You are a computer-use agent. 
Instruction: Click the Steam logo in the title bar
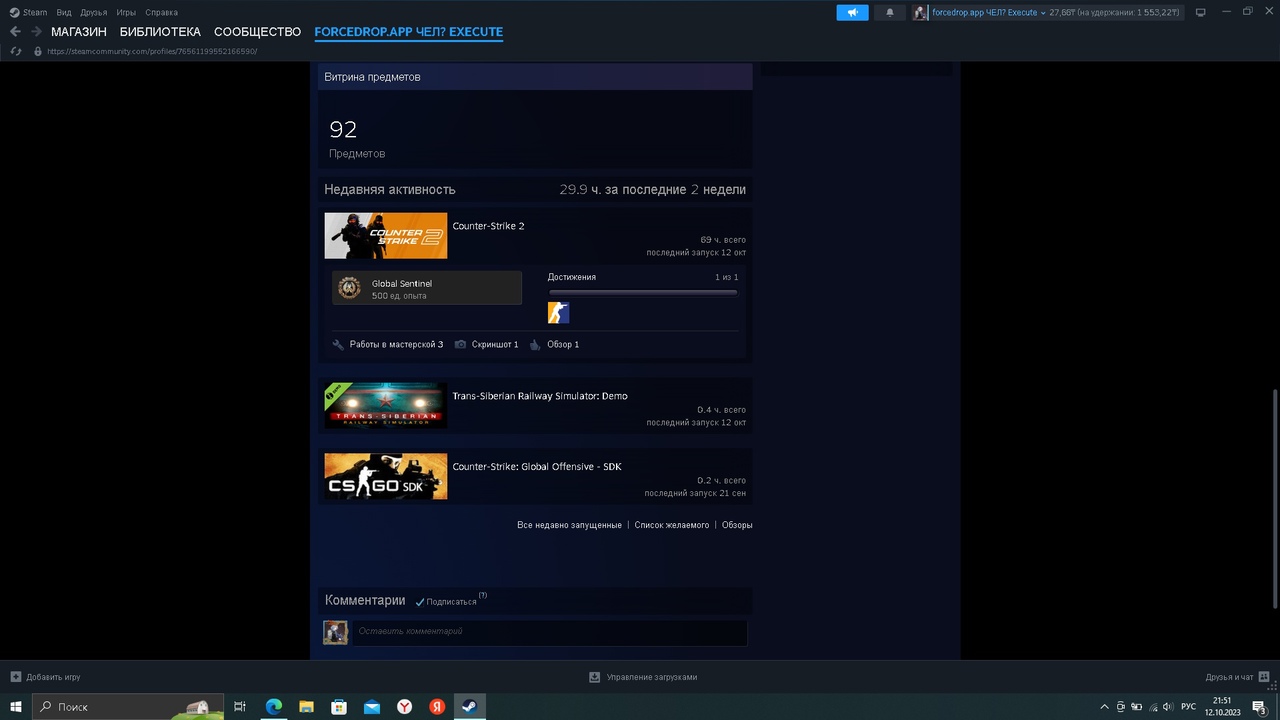[14, 12]
